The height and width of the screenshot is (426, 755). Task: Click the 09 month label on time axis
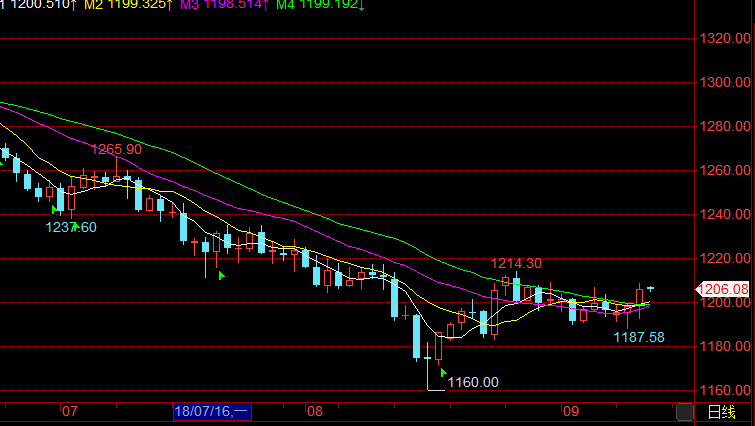[571, 412]
